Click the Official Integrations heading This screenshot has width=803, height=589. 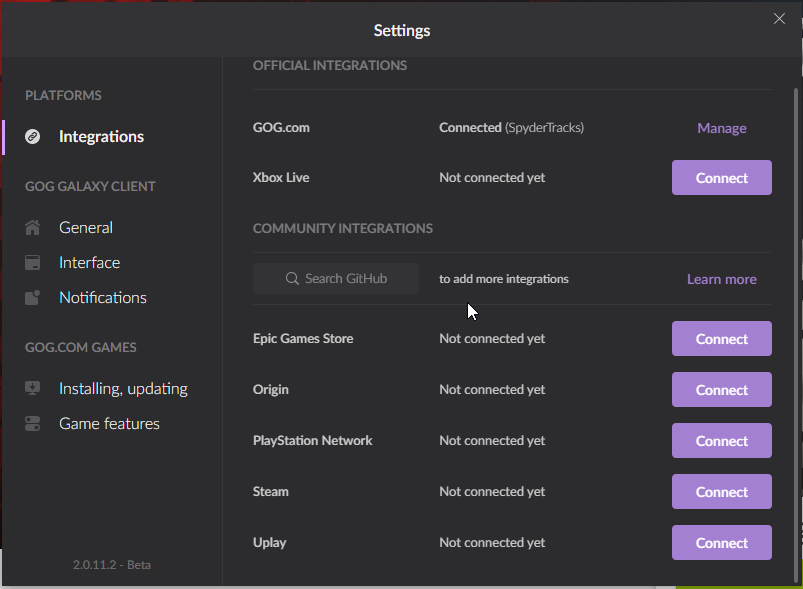coord(330,66)
